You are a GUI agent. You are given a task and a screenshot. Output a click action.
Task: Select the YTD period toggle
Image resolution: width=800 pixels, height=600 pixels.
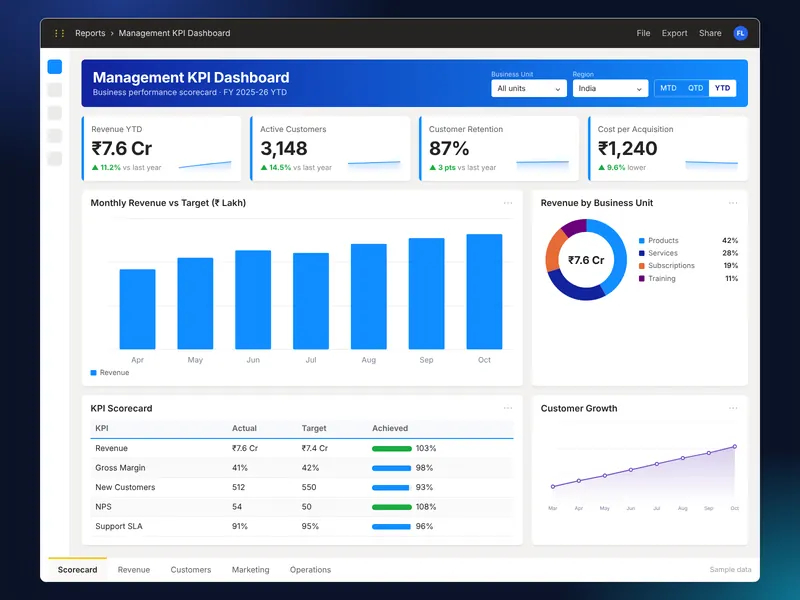[722, 88]
